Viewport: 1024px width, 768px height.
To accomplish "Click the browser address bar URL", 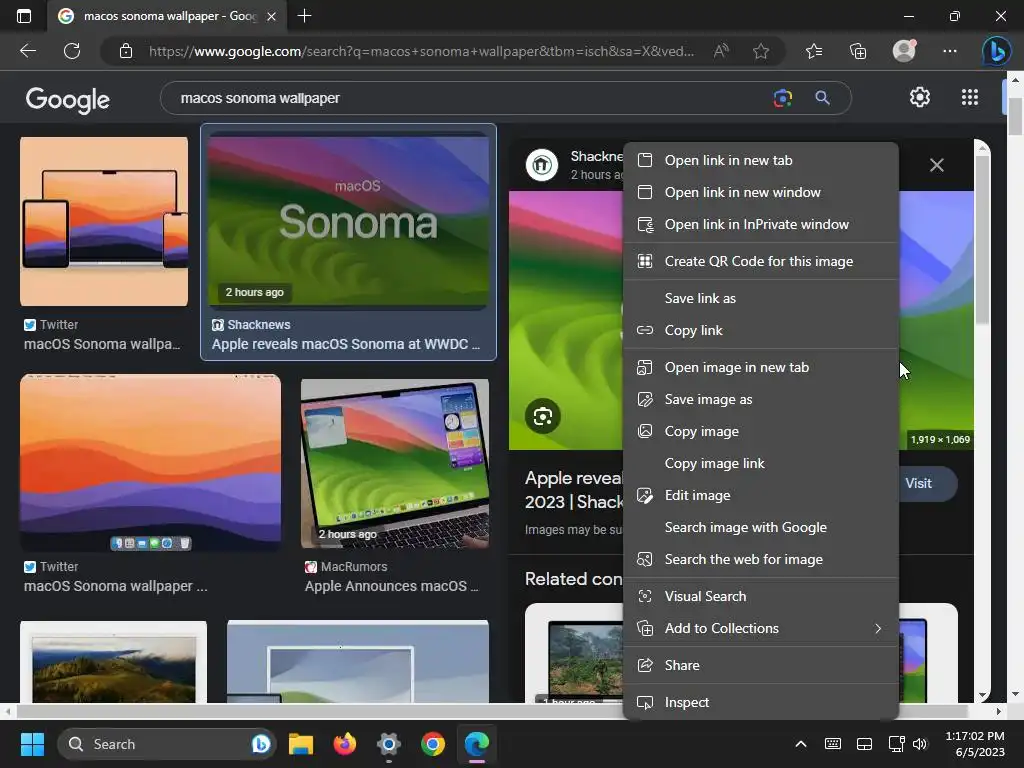I will pos(421,51).
